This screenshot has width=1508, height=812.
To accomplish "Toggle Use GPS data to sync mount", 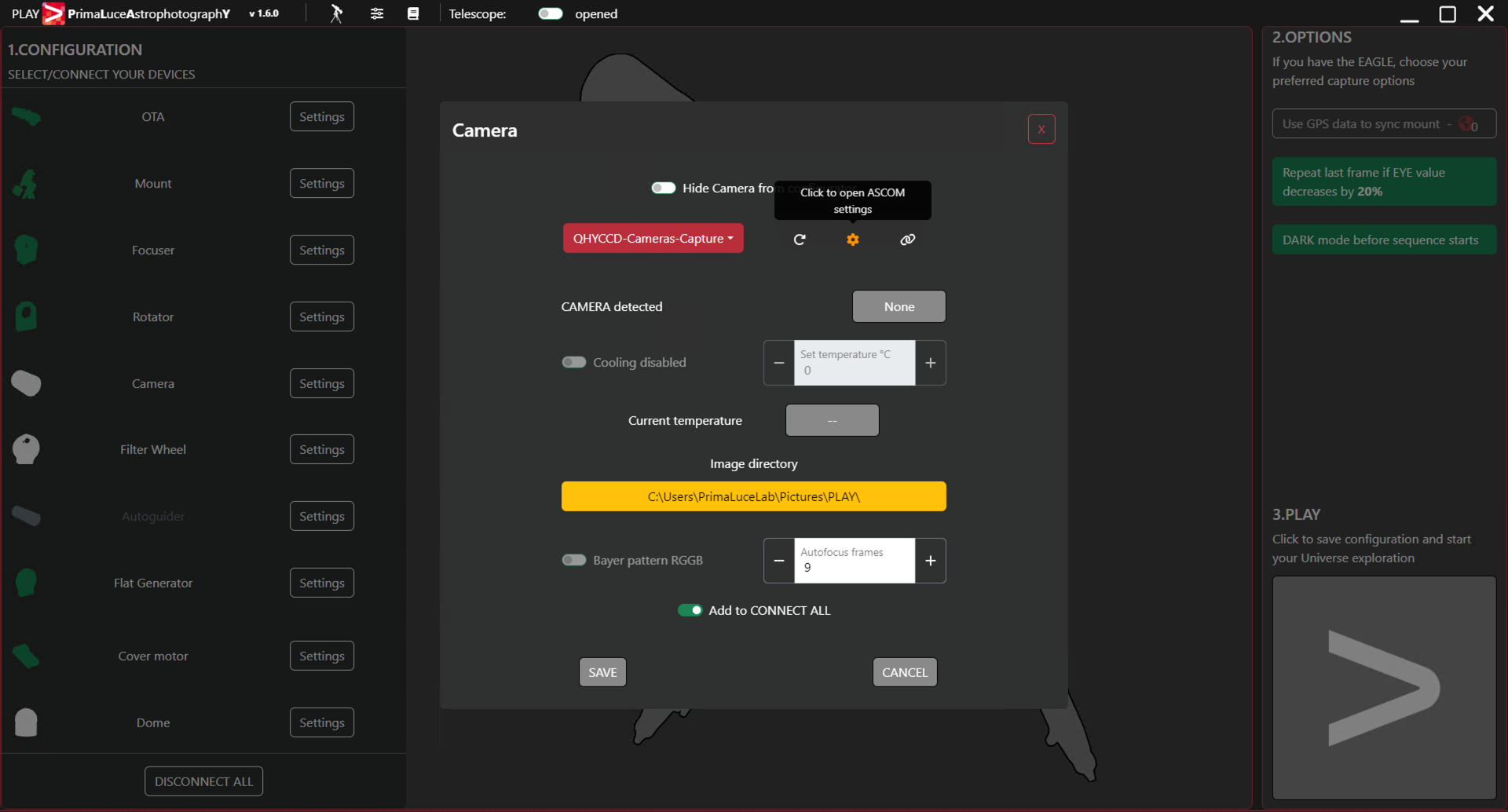I will coord(1384,123).
